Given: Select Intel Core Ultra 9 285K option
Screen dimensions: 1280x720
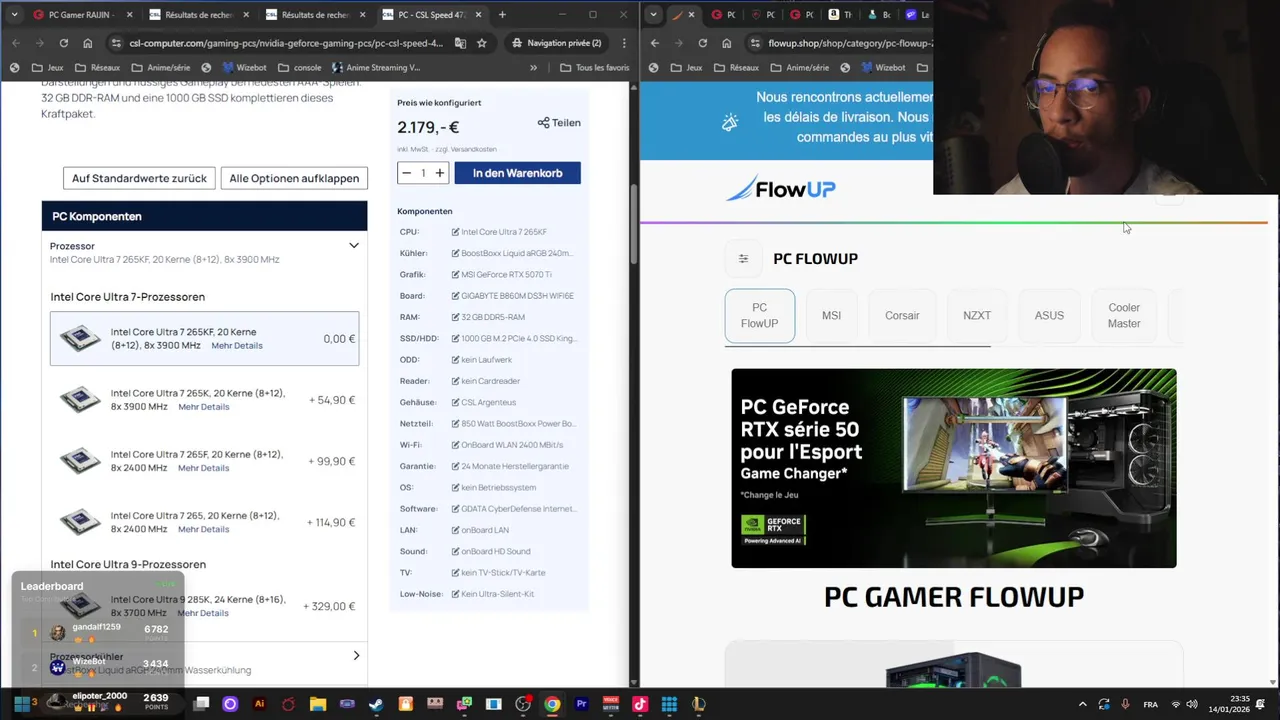Looking at the screenshot, I should (x=204, y=606).
